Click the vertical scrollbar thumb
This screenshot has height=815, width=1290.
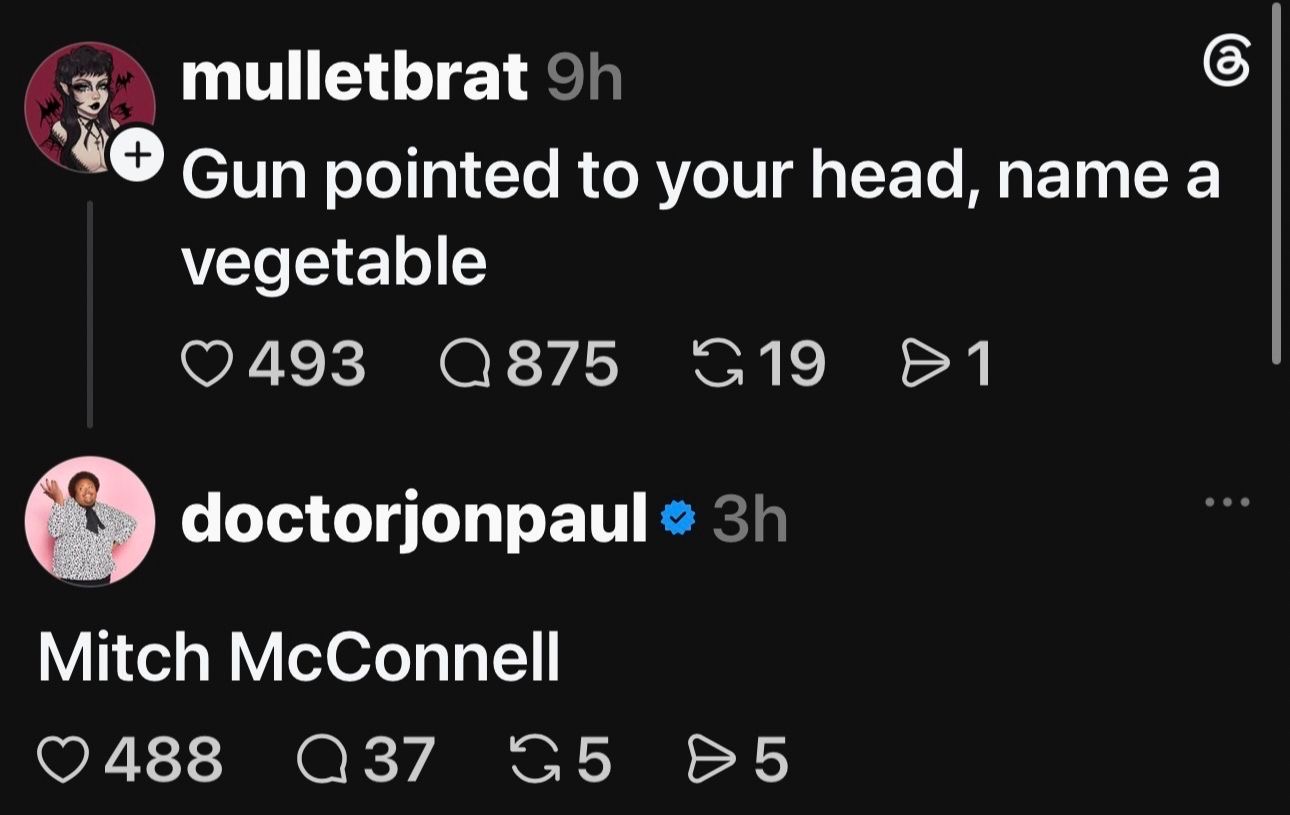[x=1275, y=182]
